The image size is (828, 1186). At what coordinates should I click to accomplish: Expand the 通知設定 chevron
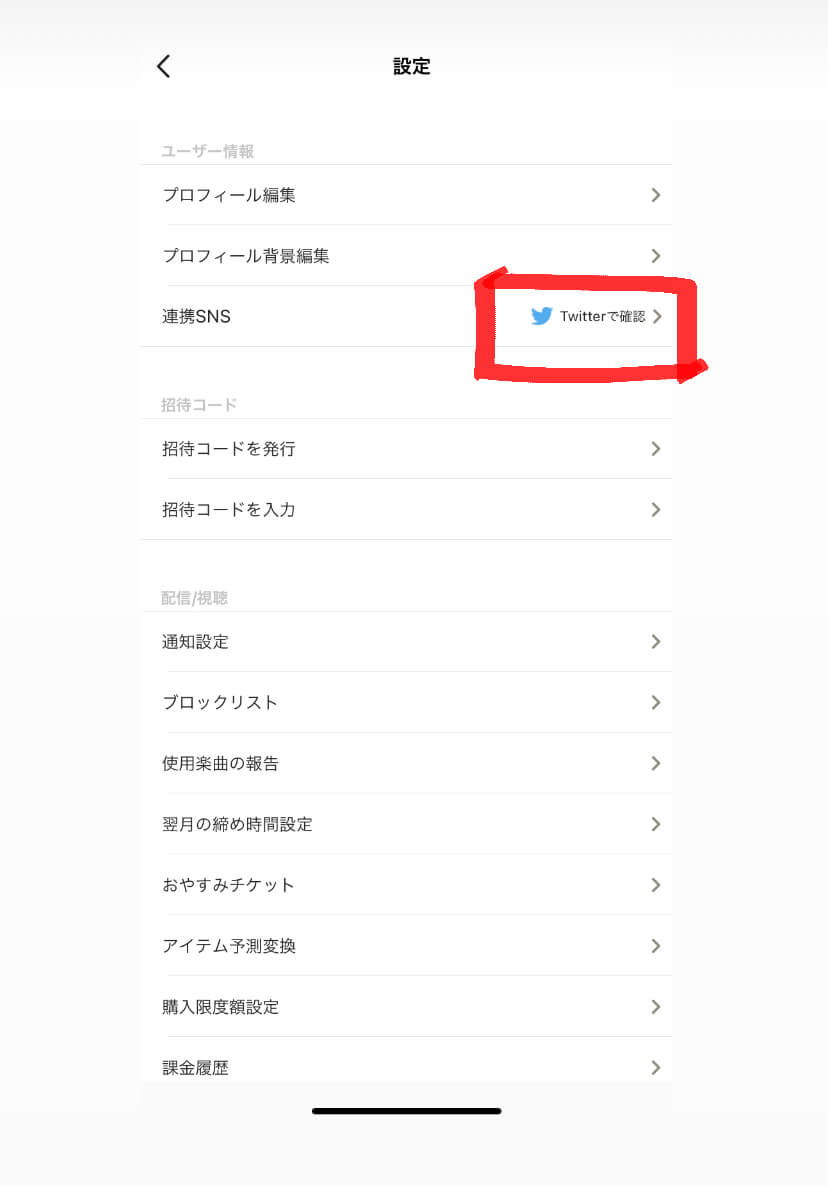[656, 641]
